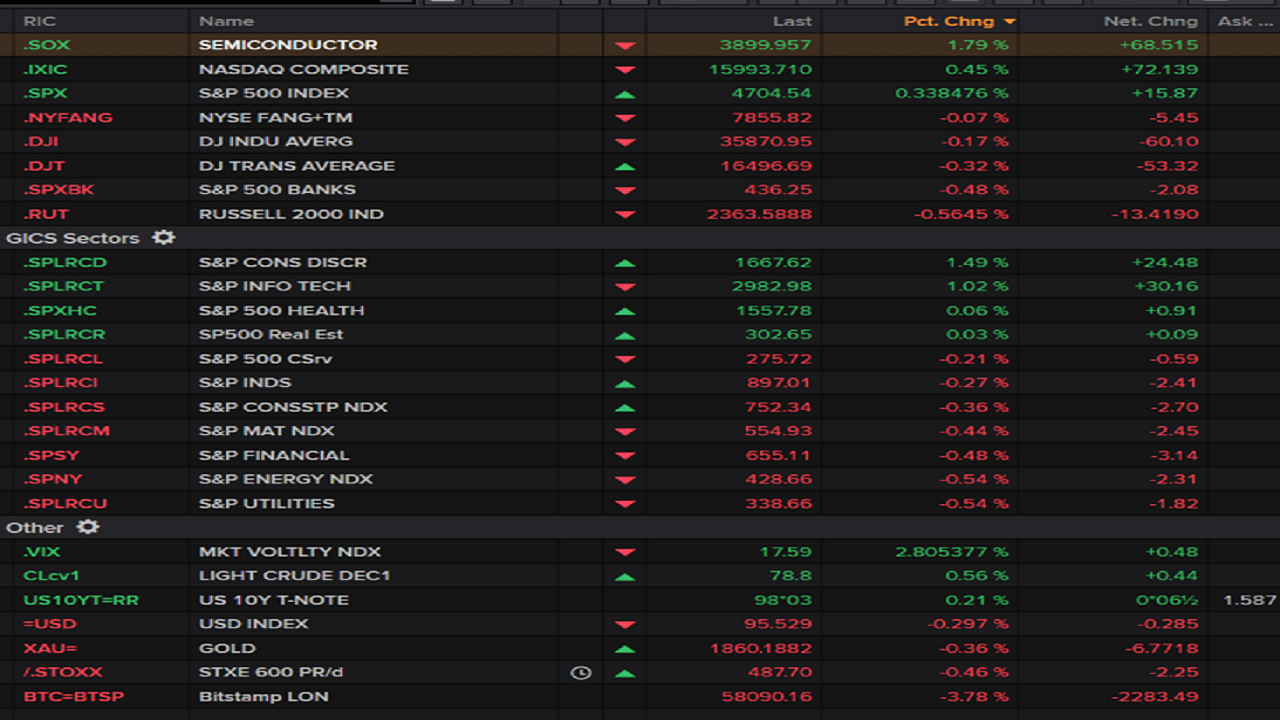
Task: Sort by the Name column header
Action: 226,21
